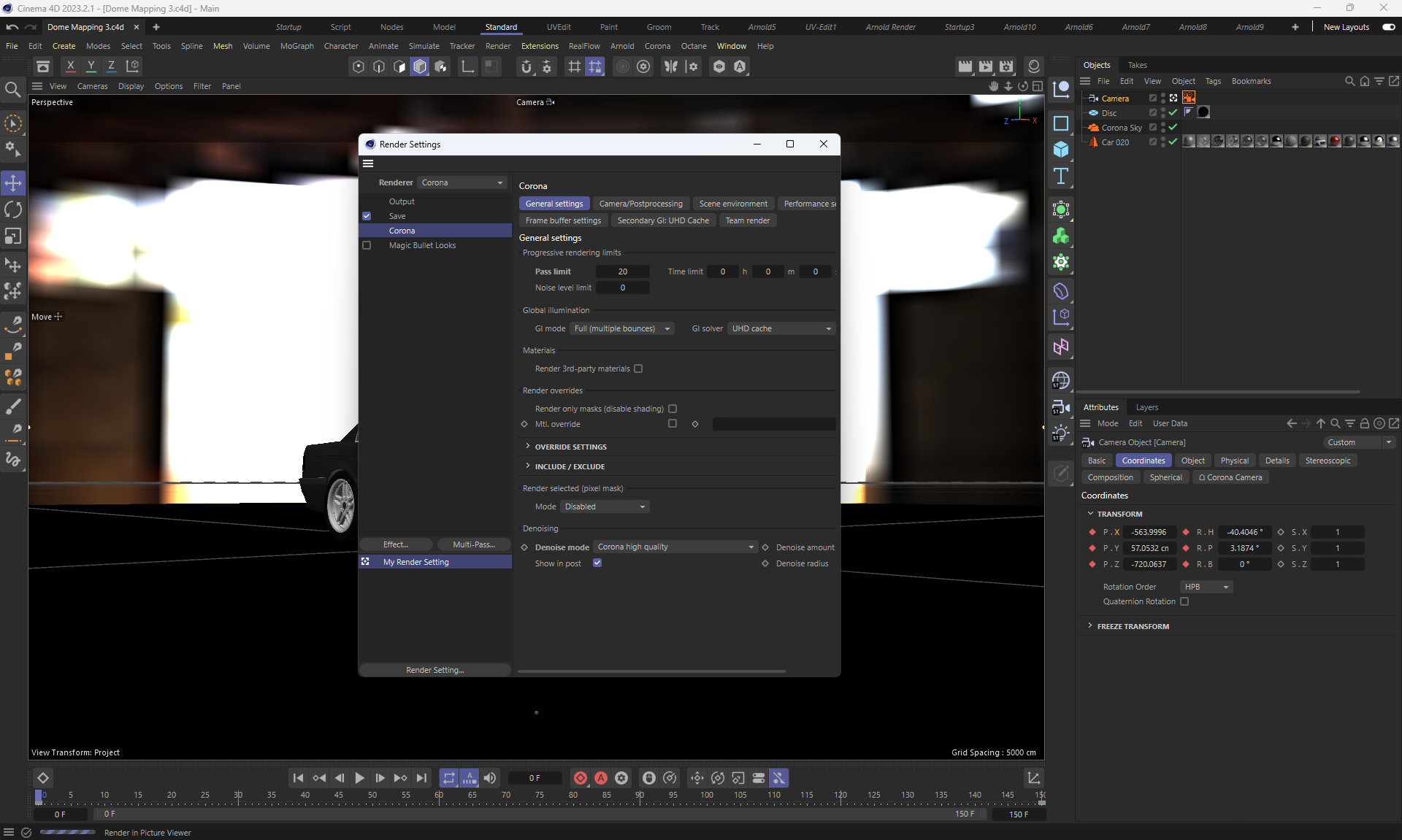1402x840 pixels.
Task: Enable the Render 3rd-party materials checkbox
Action: (x=638, y=369)
